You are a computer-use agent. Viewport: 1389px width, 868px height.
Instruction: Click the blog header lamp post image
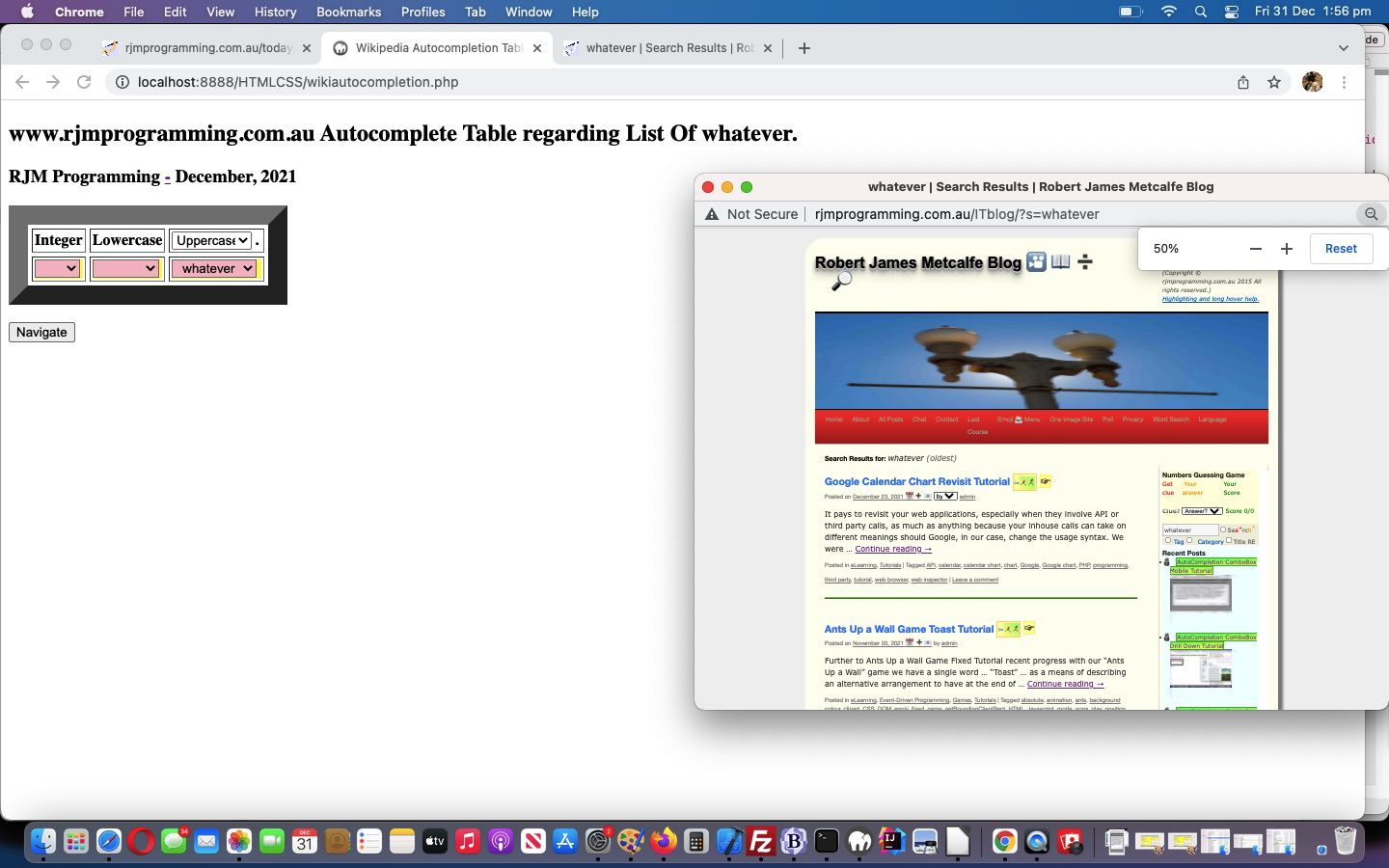click(1041, 361)
